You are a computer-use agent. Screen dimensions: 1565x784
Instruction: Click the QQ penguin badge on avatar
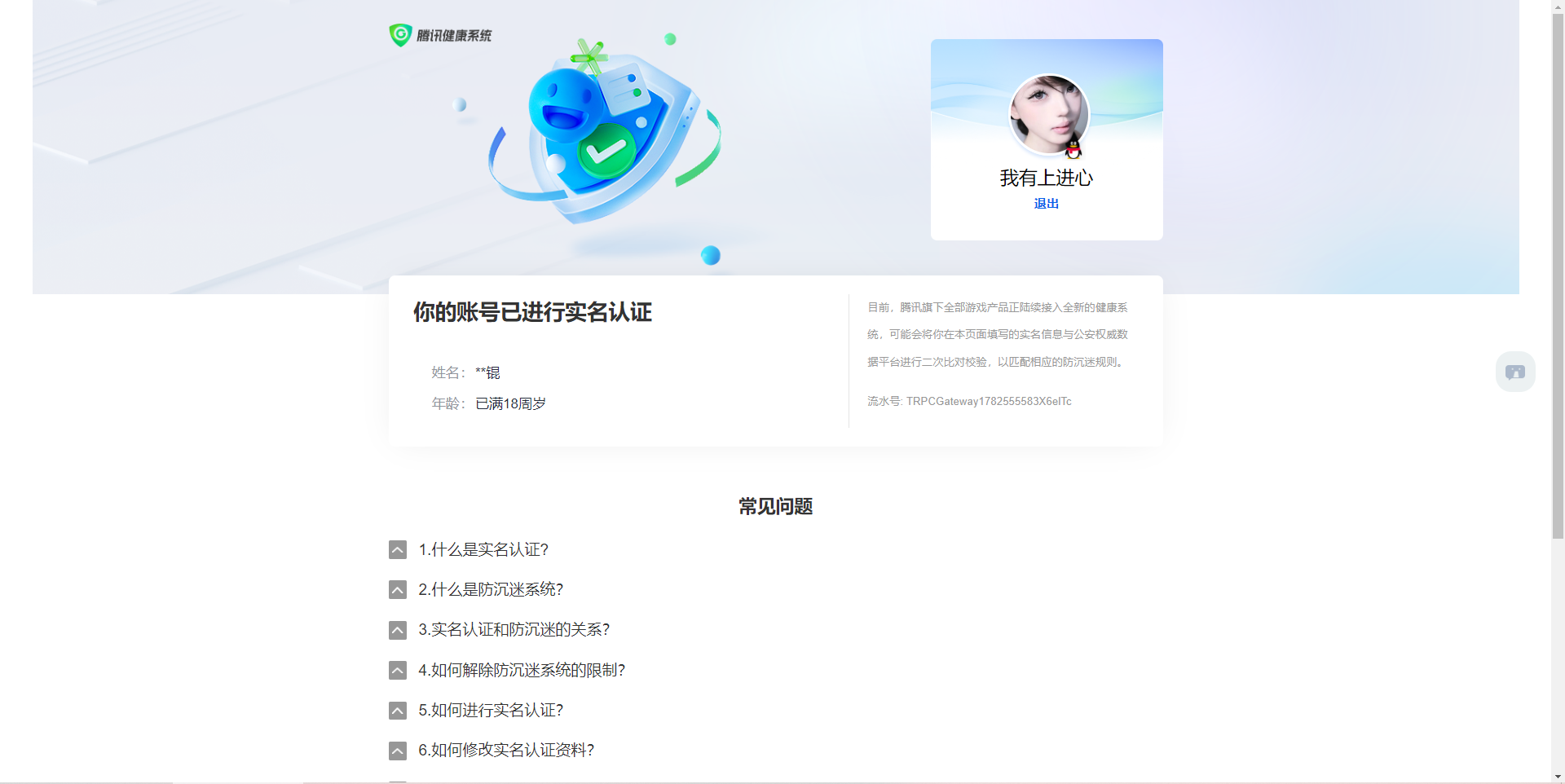[x=1073, y=149]
